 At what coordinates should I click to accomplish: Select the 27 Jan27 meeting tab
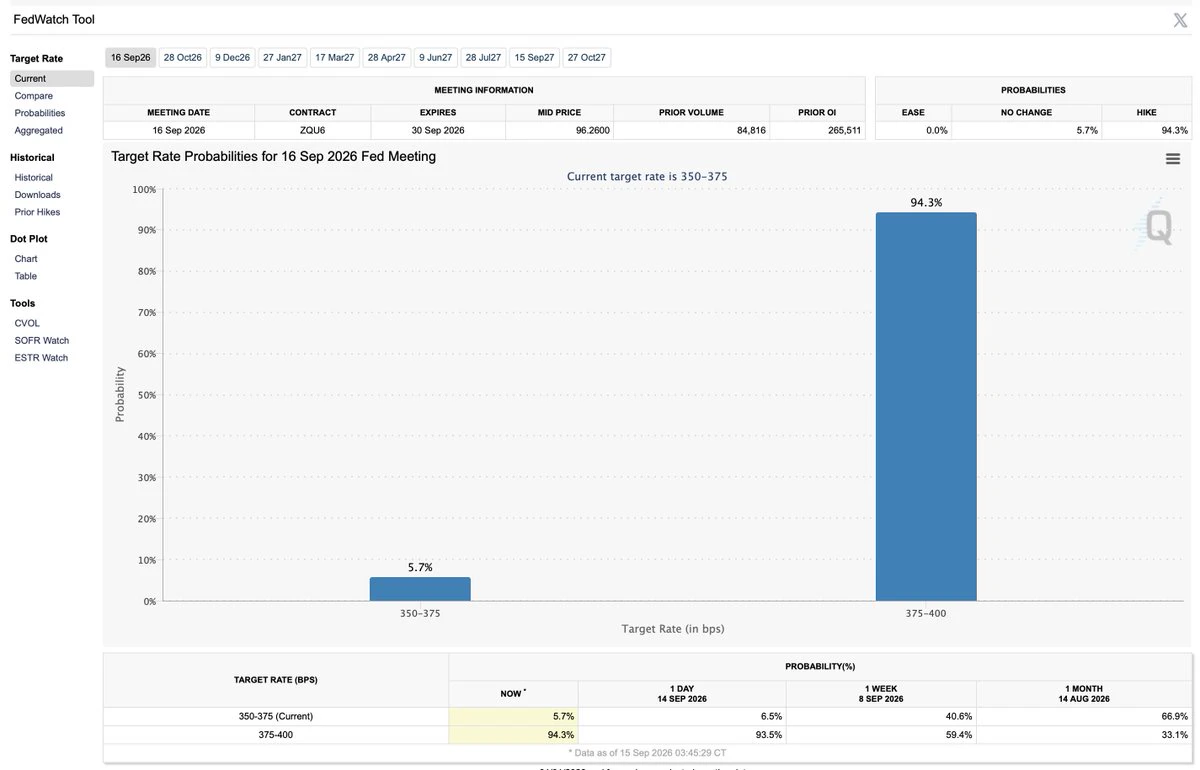coord(282,58)
